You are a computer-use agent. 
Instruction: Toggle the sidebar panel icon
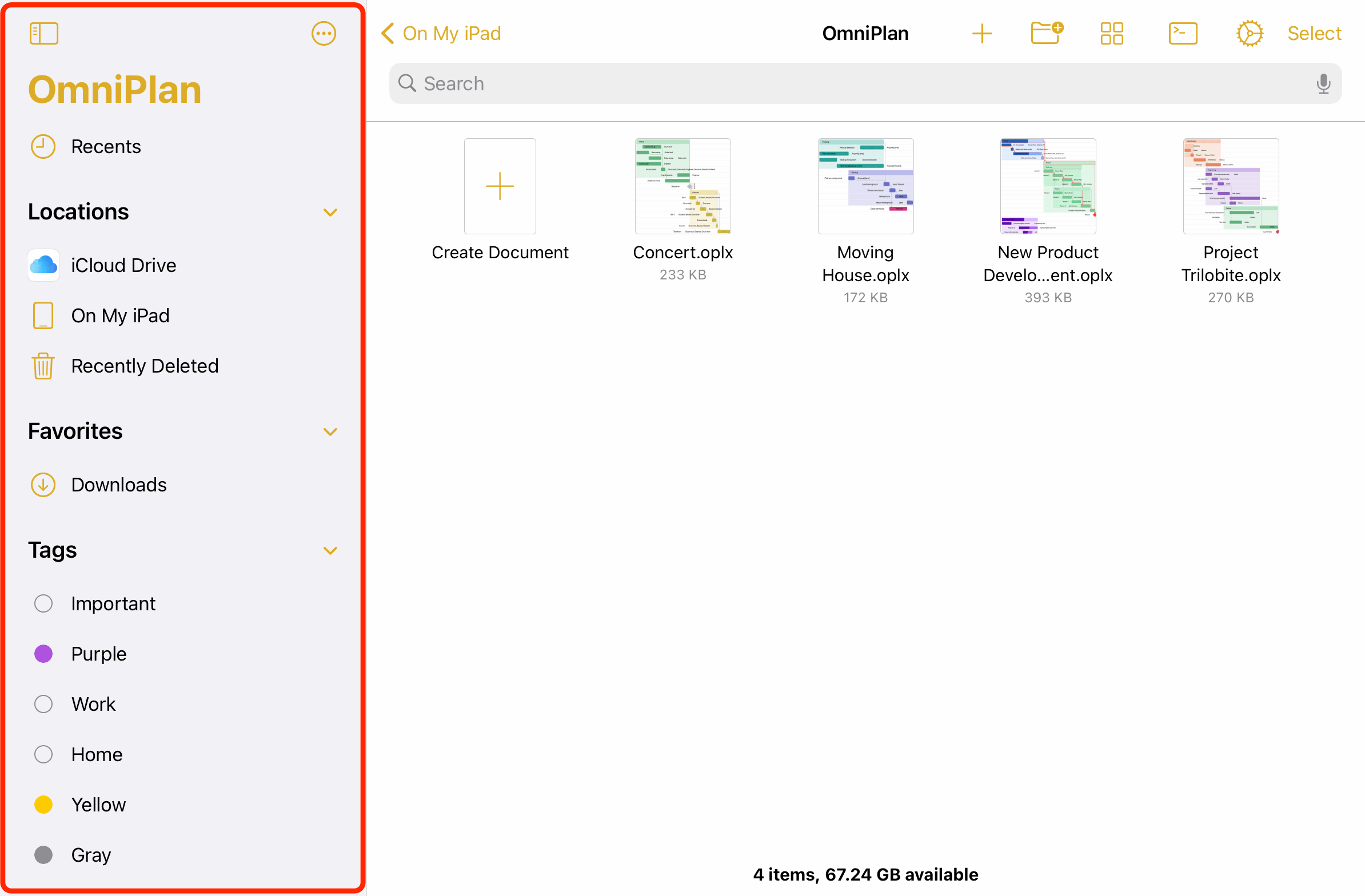tap(43, 33)
